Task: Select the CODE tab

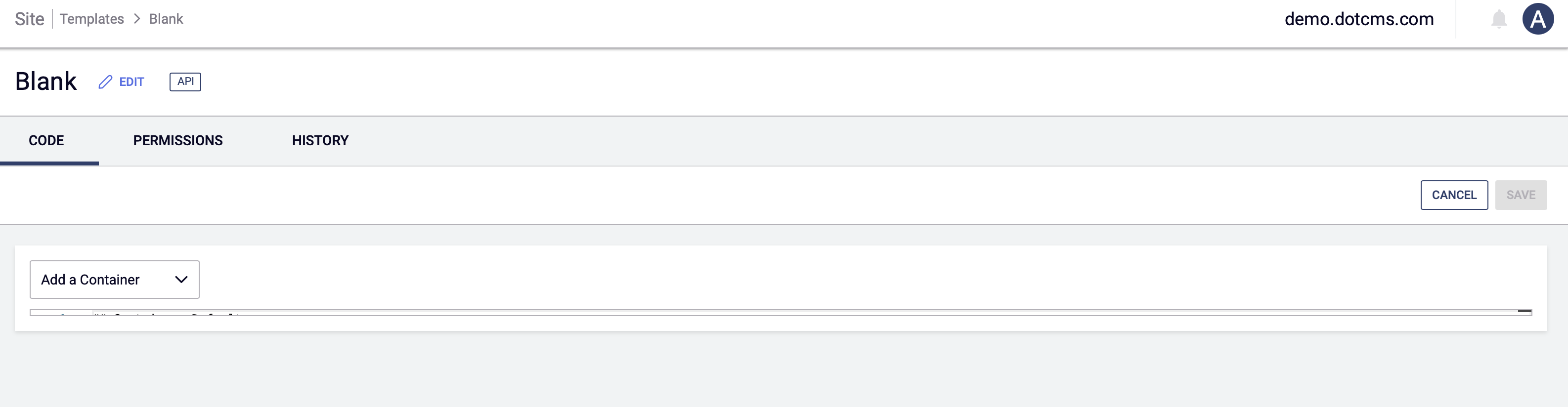Action: (x=45, y=141)
